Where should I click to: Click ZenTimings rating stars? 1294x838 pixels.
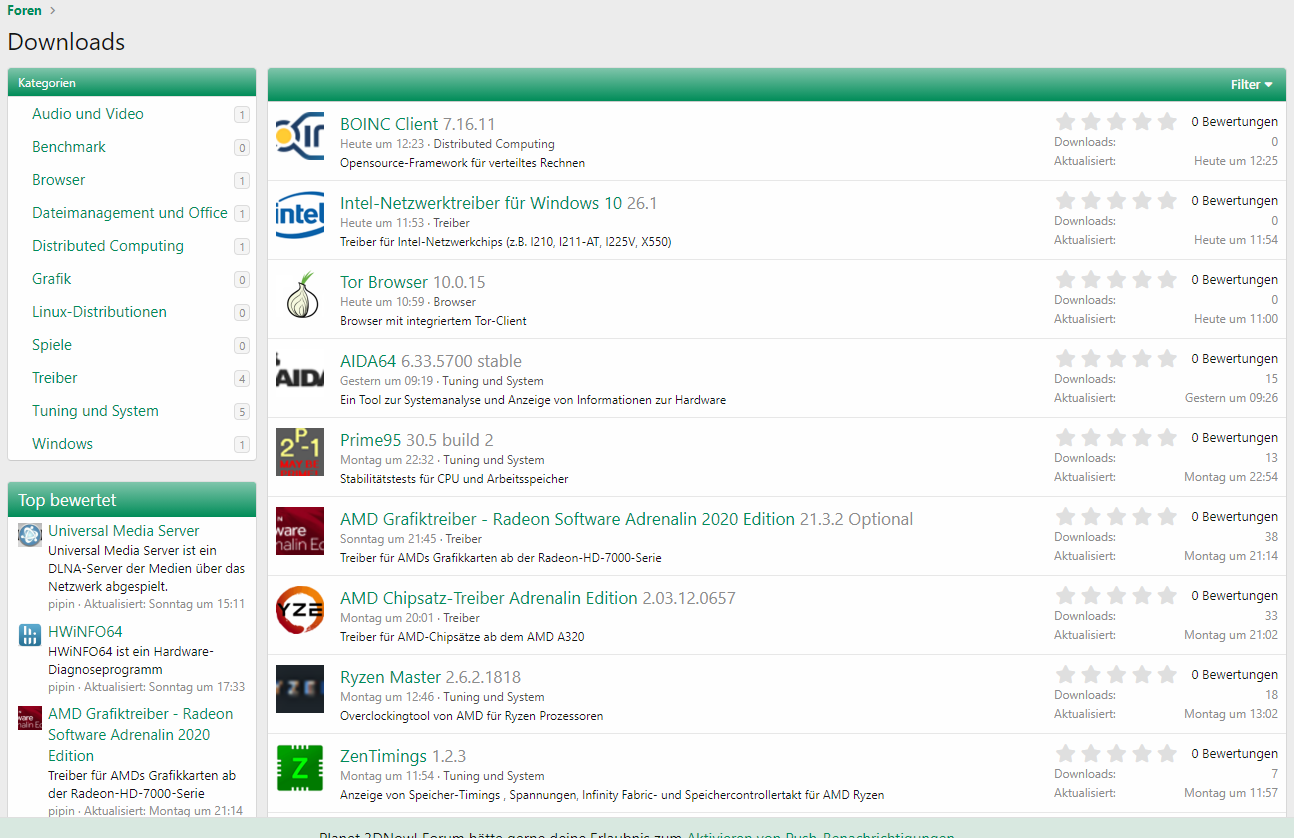[1116, 754]
